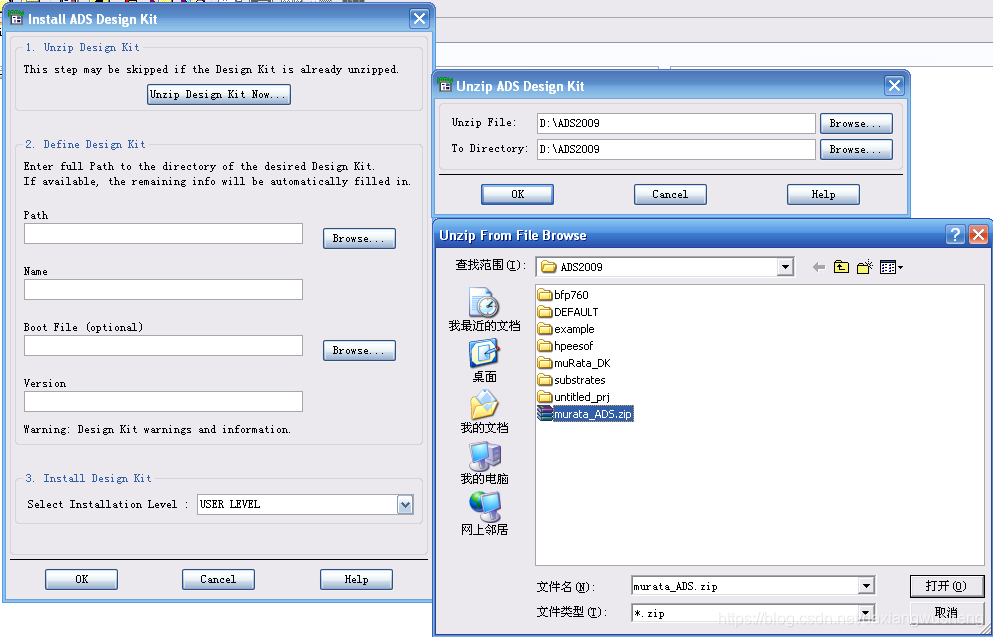Click the Install ADS Design Kit title icon
This screenshot has height=637, width=993.
pyautogui.click(x=17, y=18)
